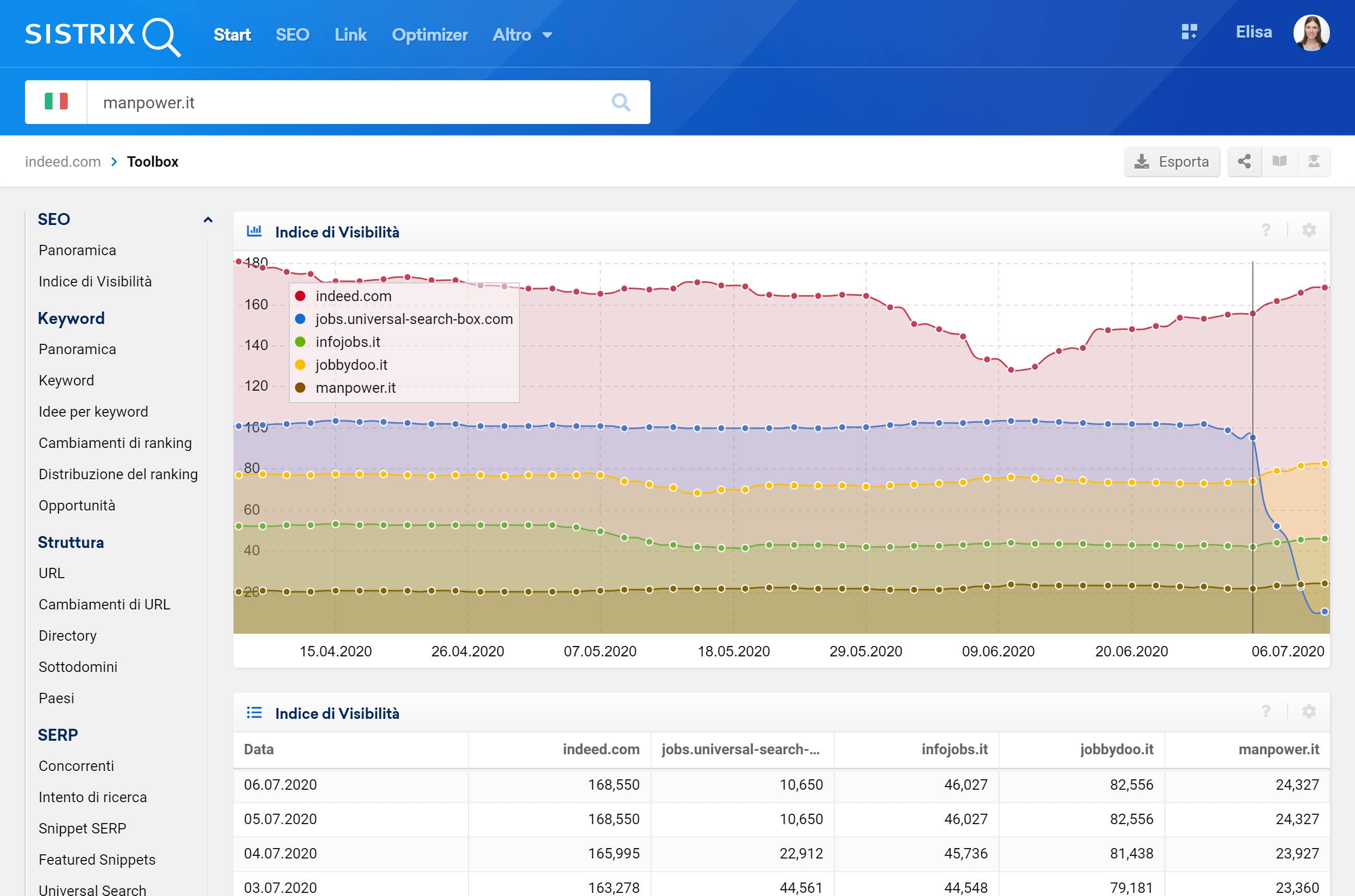Click the Italian flag country selector

(56, 102)
